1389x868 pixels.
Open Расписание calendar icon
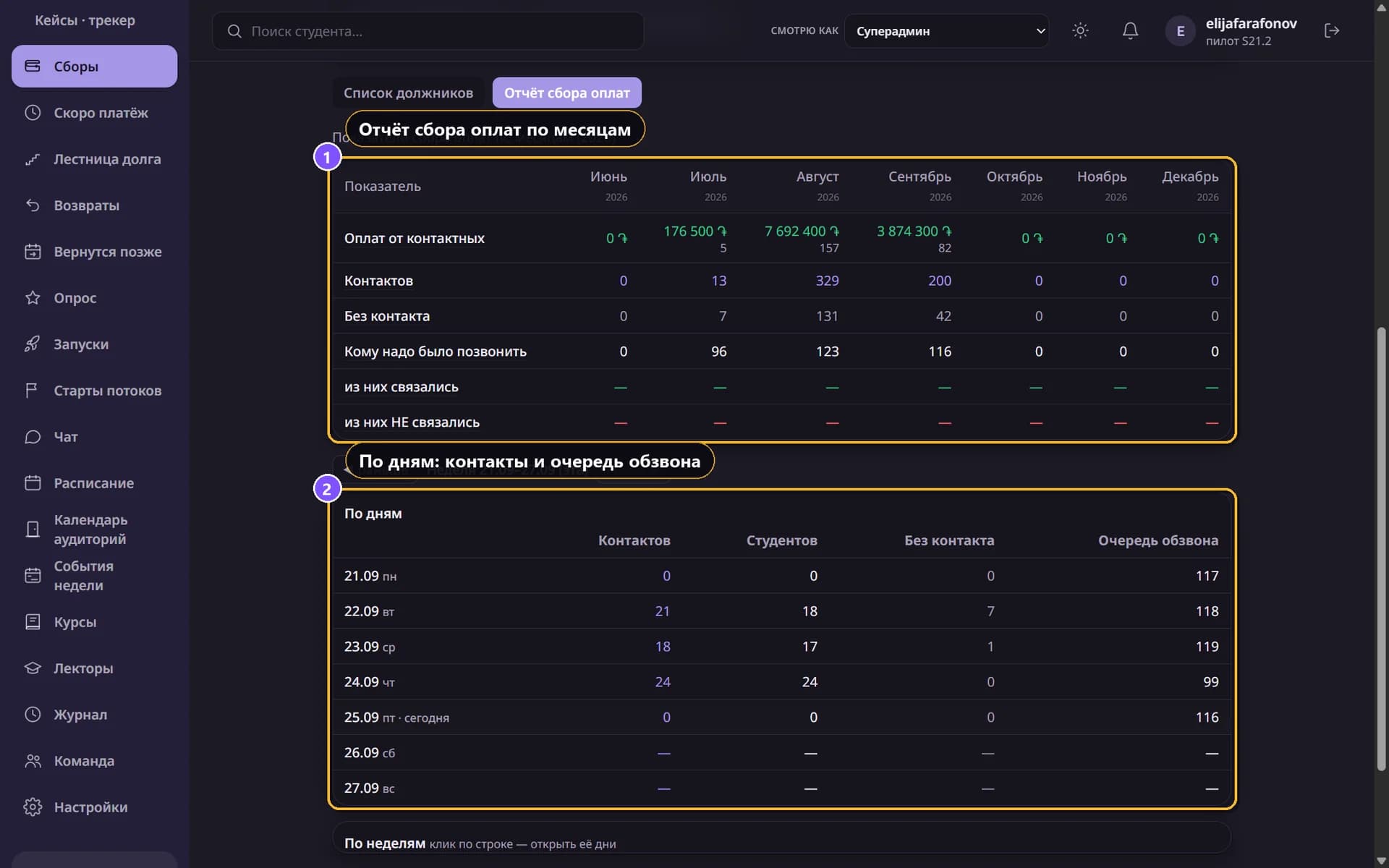point(33,482)
